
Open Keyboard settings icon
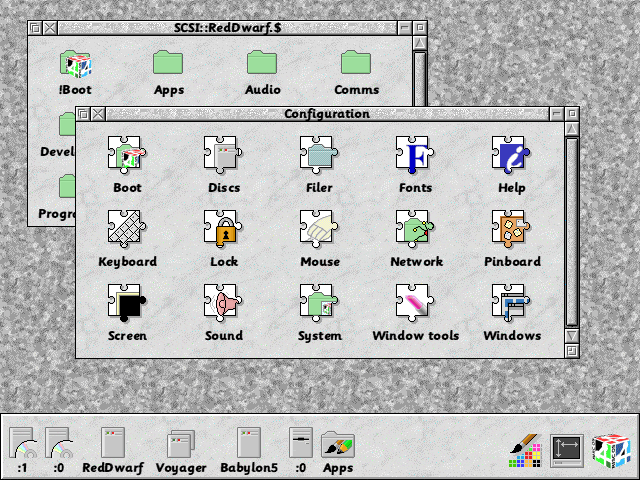127,229
